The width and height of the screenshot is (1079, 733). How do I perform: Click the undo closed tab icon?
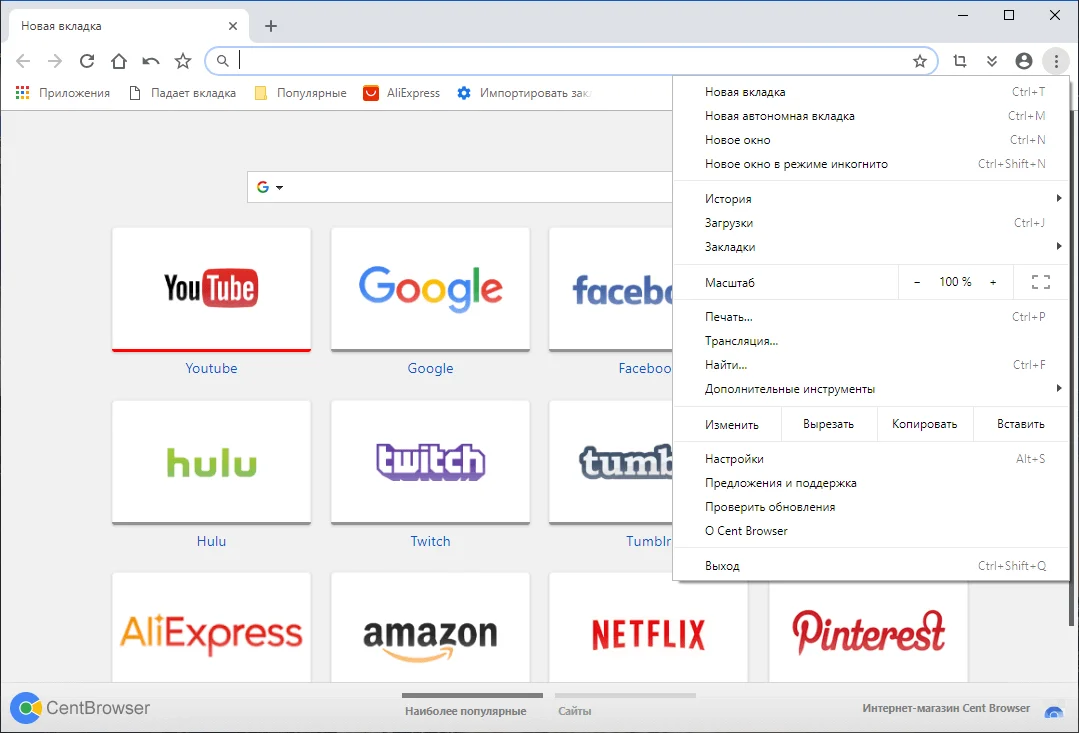(151, 61)
